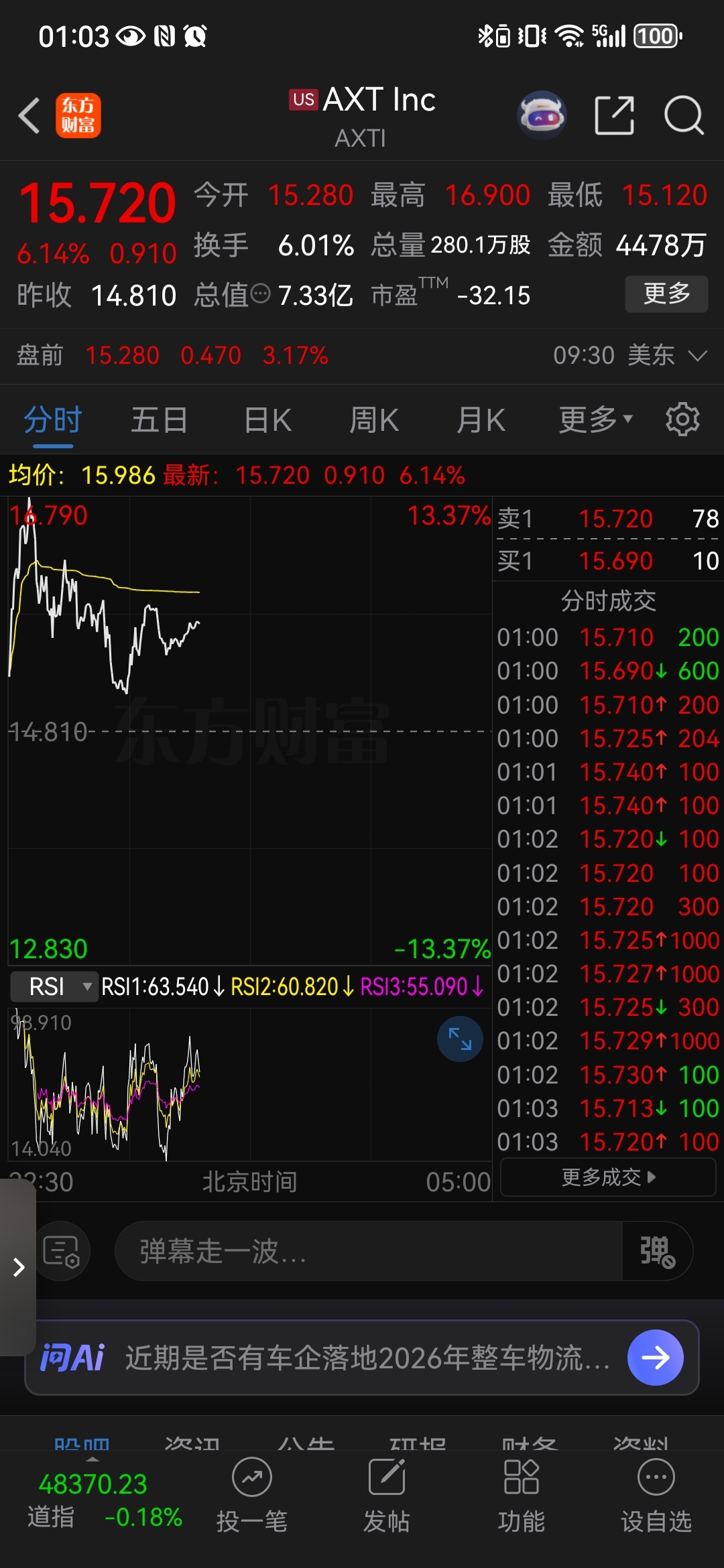Tap the battery status indicator
This screenshot has height=1568, width=724.
click(658, 36)
